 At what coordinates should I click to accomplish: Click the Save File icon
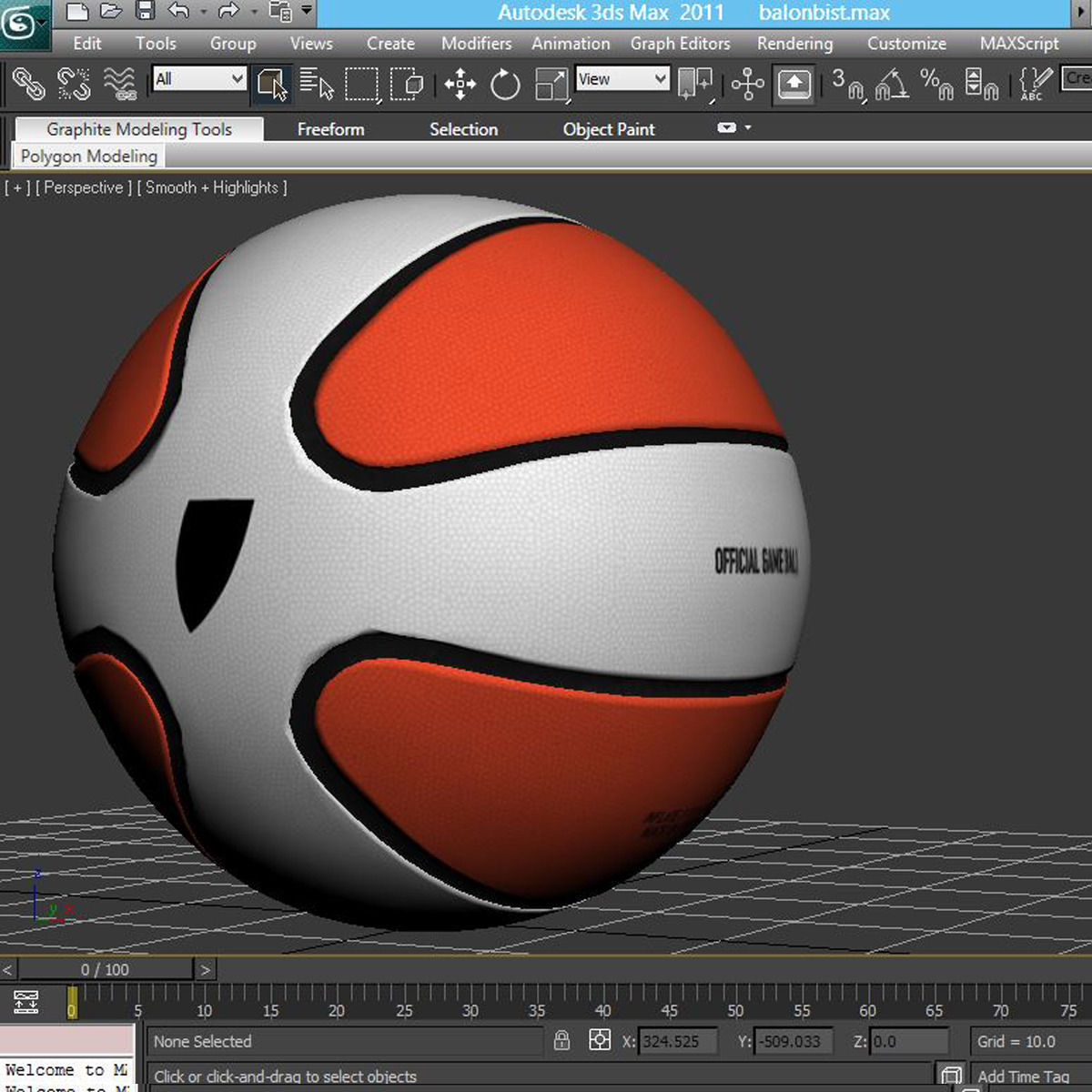146,12
